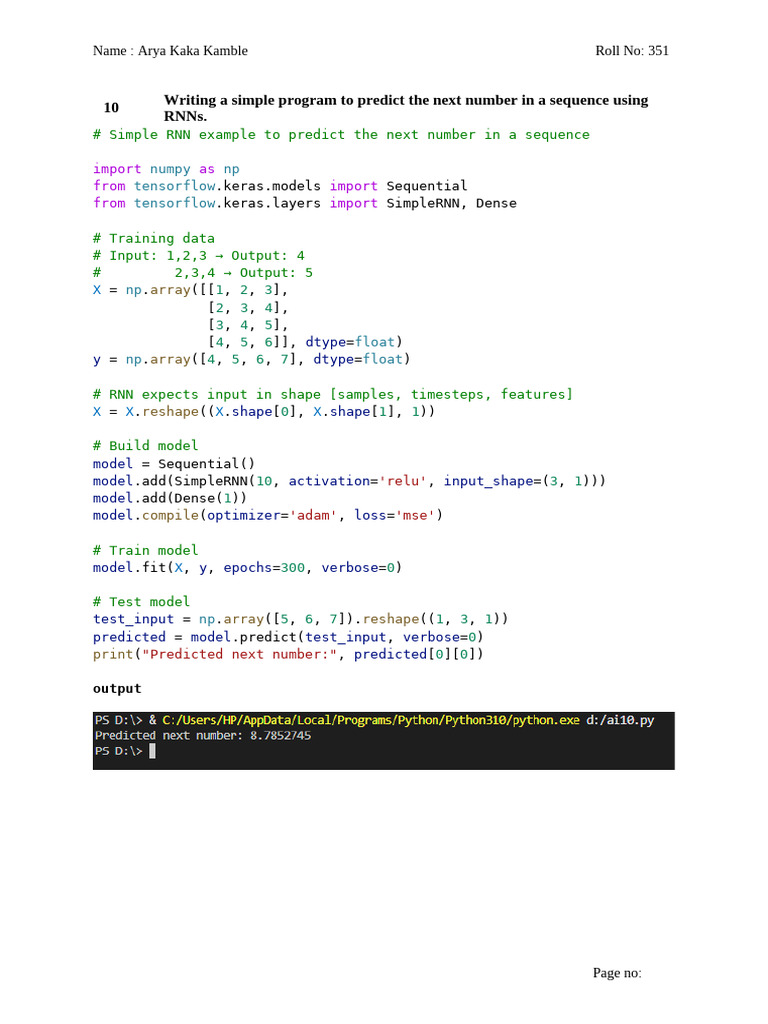This screenshot has height=1024, width=768.
Task: Click the 'model.fit(X, y, epochs=300' line
Action: tap(247, 568)
